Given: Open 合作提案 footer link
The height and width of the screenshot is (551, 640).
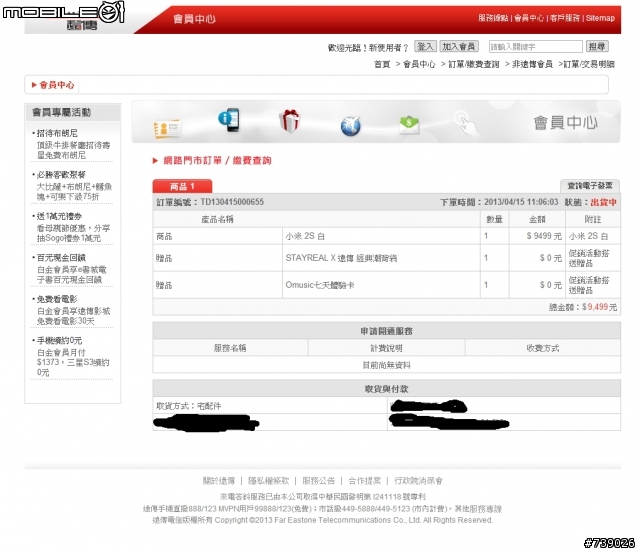Looking at the screenshot, I should pos(364,481).
